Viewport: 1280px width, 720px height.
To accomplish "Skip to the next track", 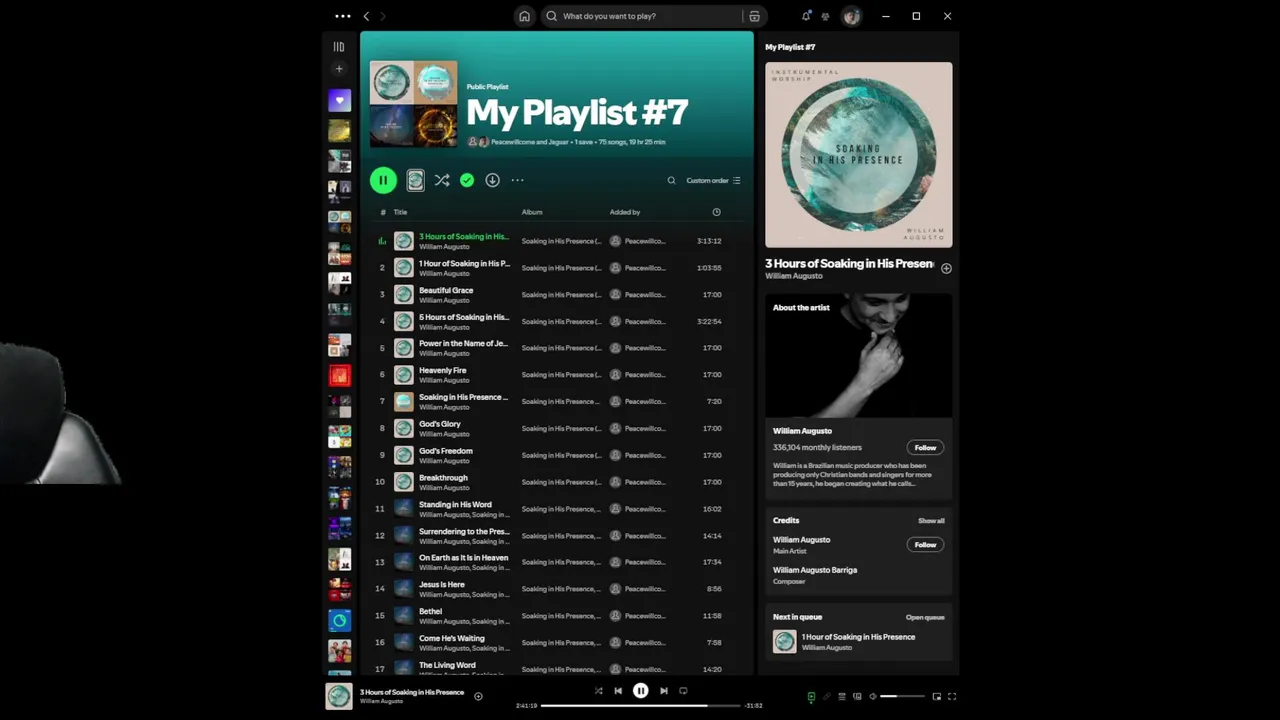I will 663,691.
